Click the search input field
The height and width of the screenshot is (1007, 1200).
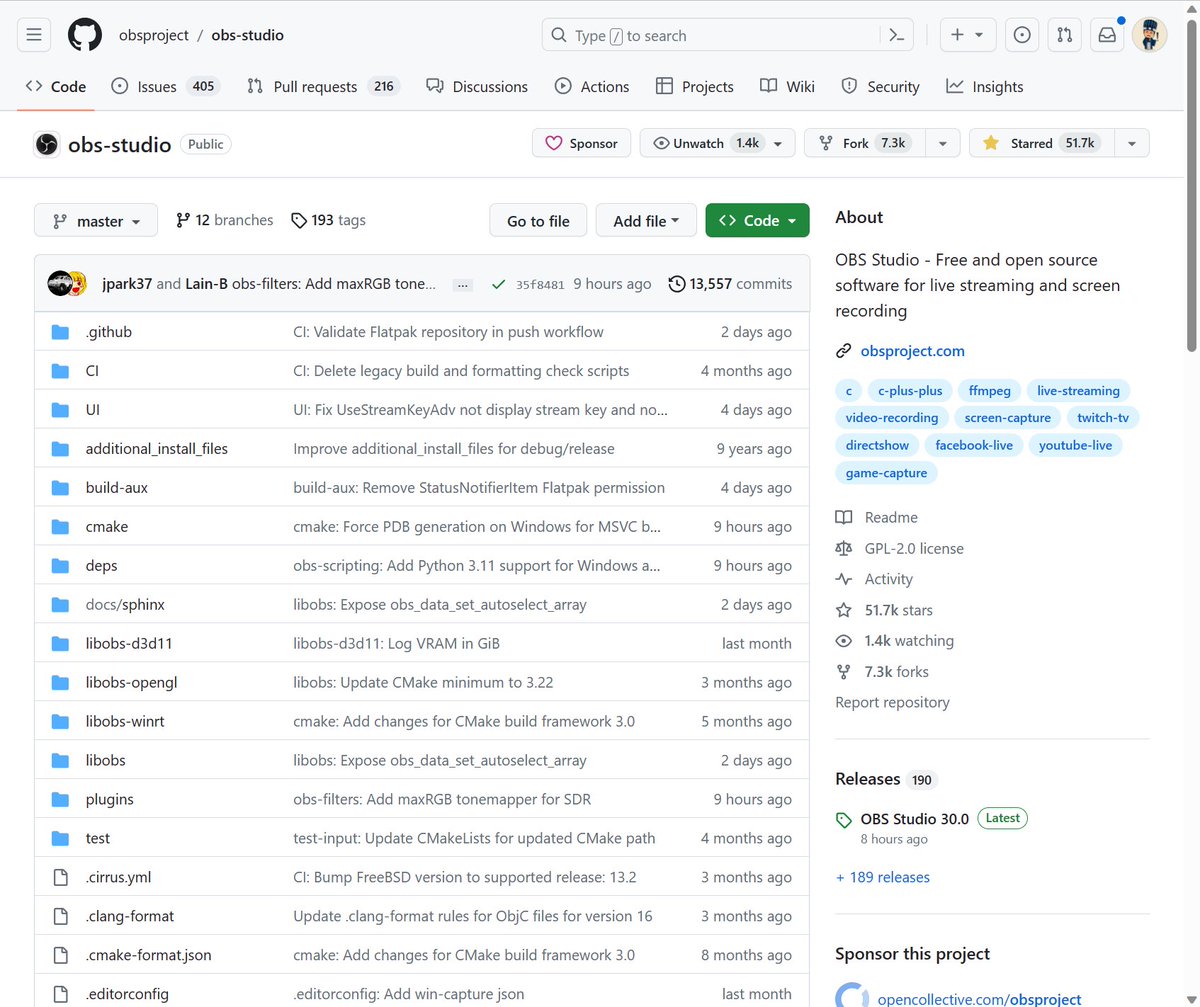point(711,35)
